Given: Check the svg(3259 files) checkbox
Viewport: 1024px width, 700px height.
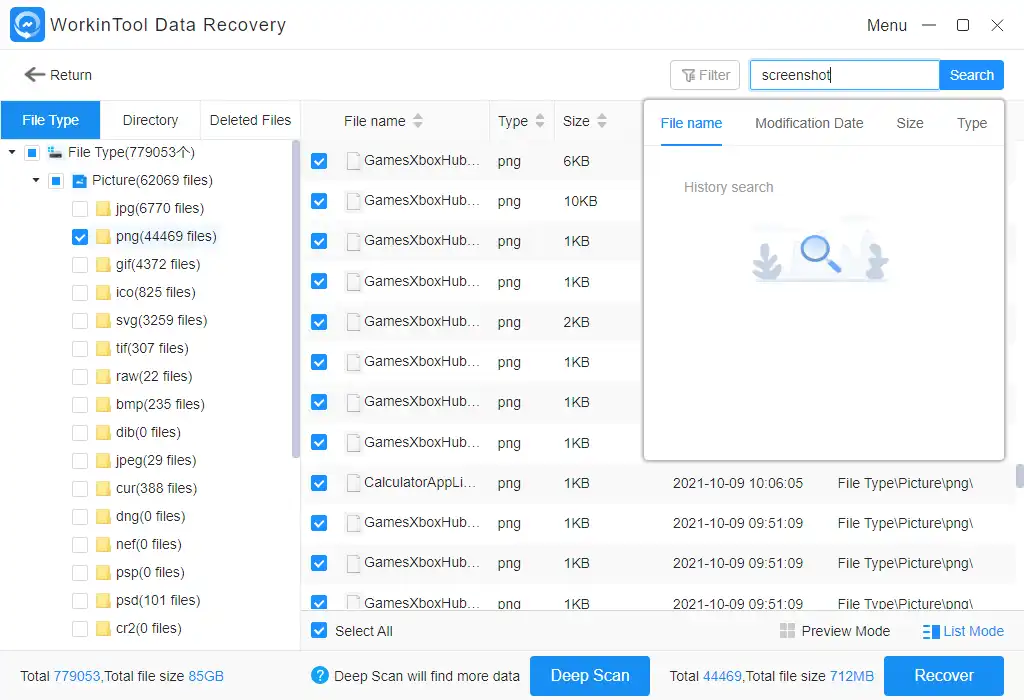Looking at the screenshot, I should tap(80, 321).
